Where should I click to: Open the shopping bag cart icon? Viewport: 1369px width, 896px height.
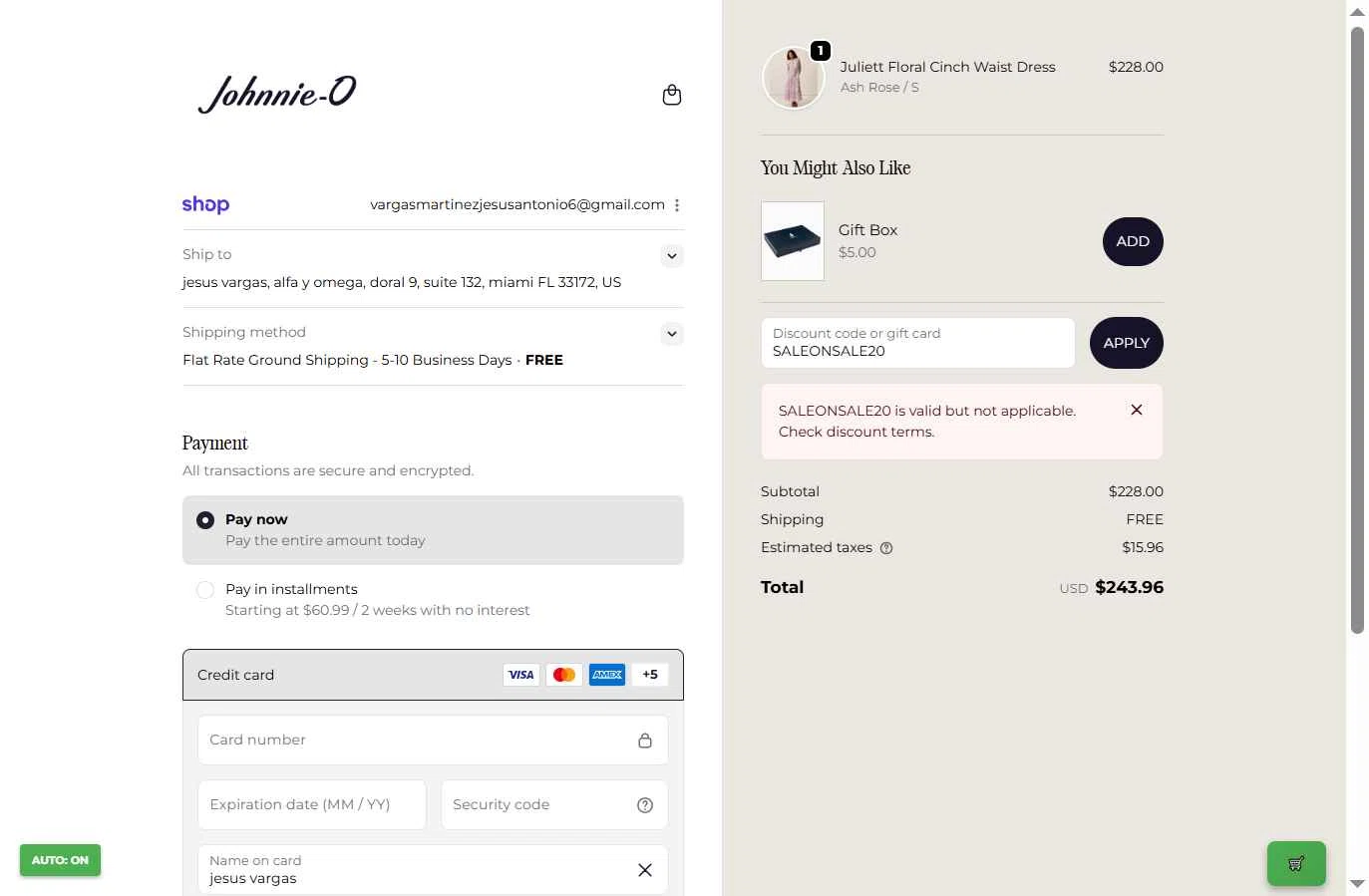(x=672, y=95)
